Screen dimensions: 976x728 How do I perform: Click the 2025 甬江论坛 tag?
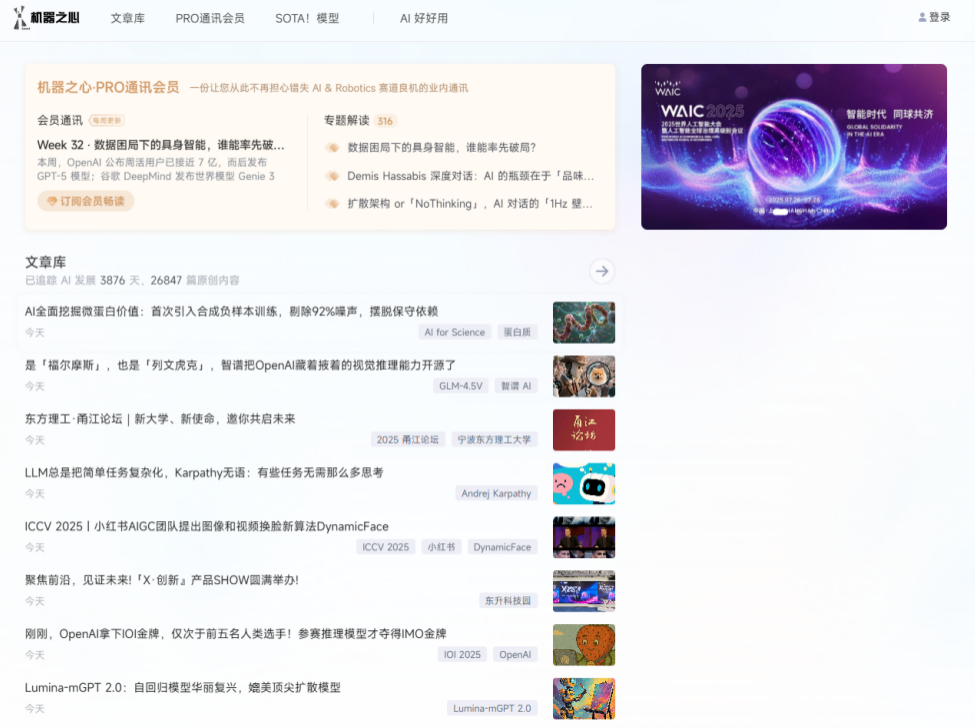408,439
